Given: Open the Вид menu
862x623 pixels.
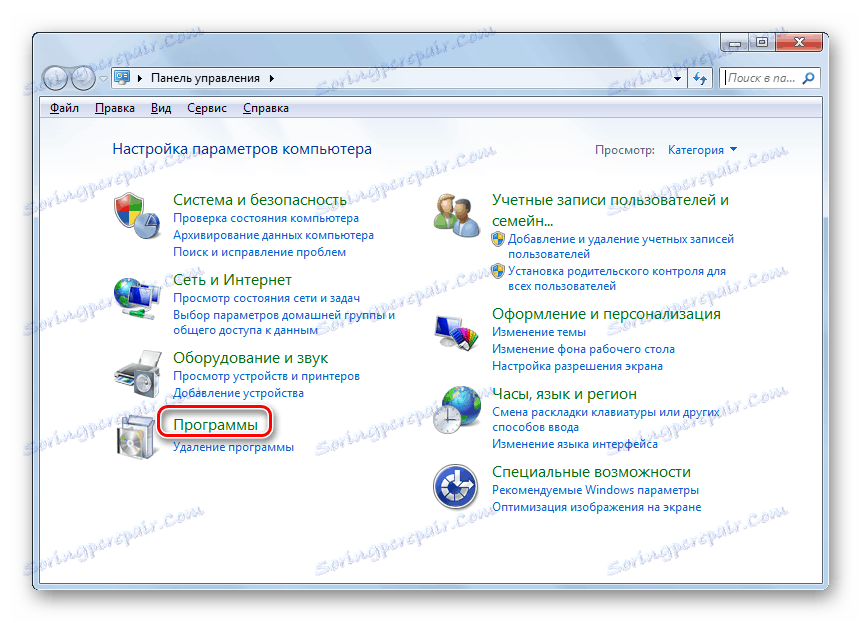Looking at the screenshot, I should click(161, 108).
